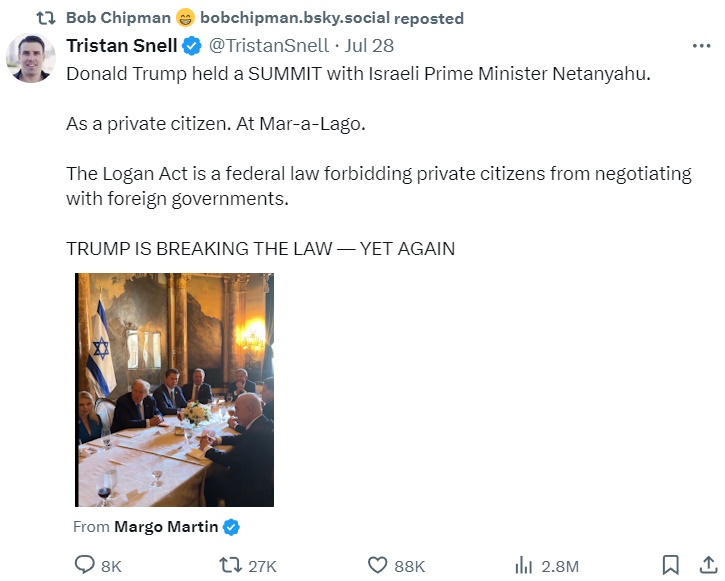
Task: Click the reply comment icon
Action: [85, 566]
